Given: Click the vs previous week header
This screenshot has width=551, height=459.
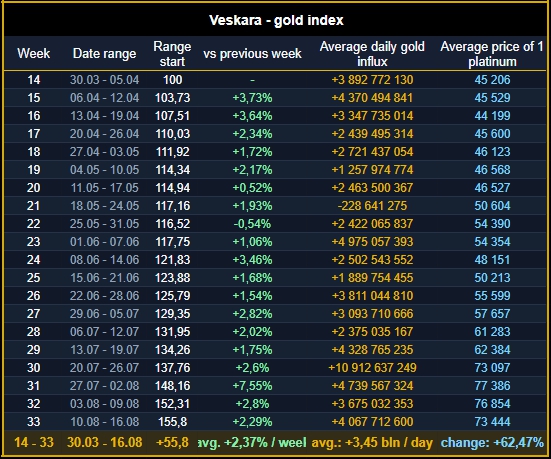Looking at the screenshot, I should [252, 54].
